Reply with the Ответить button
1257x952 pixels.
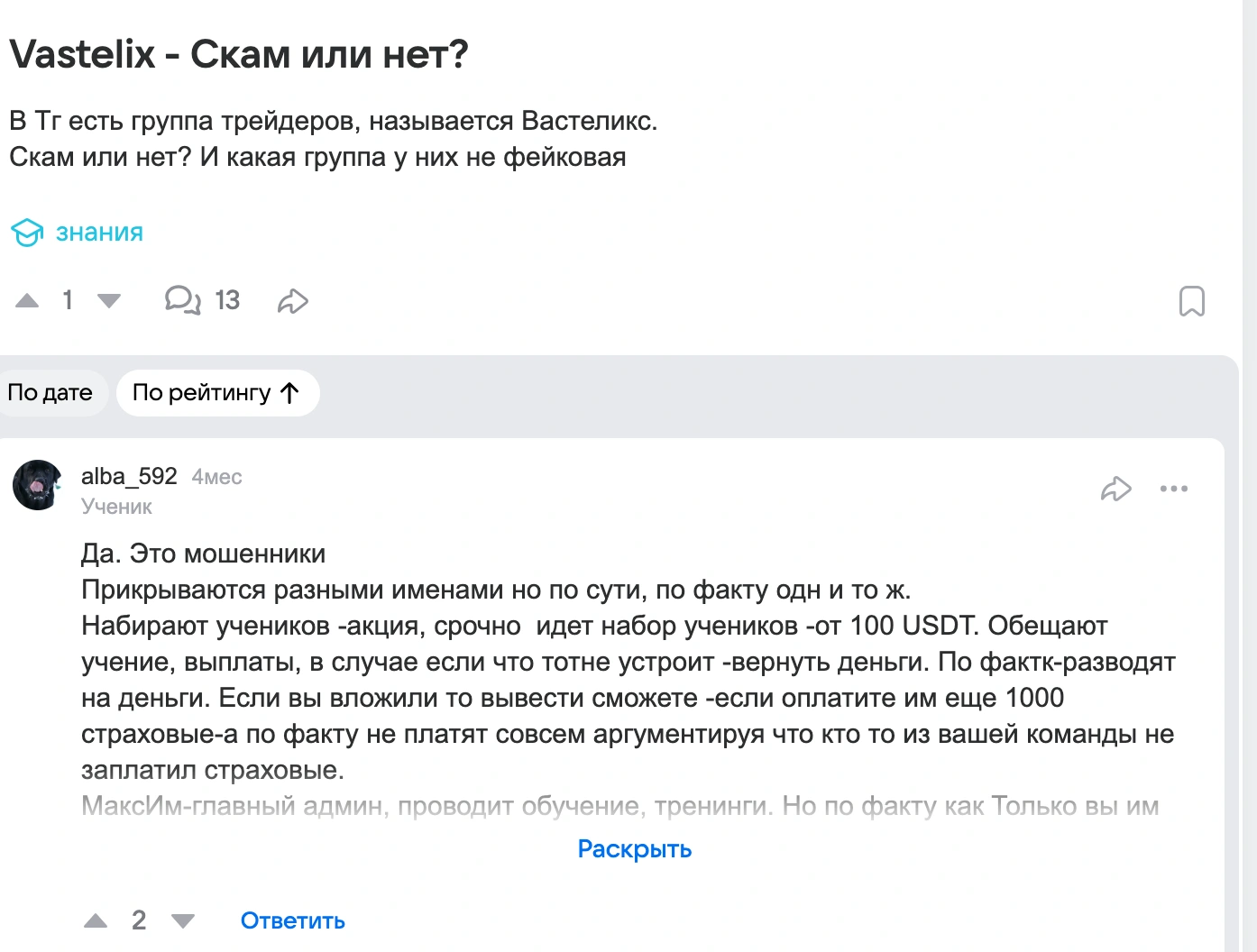(293, 920)
